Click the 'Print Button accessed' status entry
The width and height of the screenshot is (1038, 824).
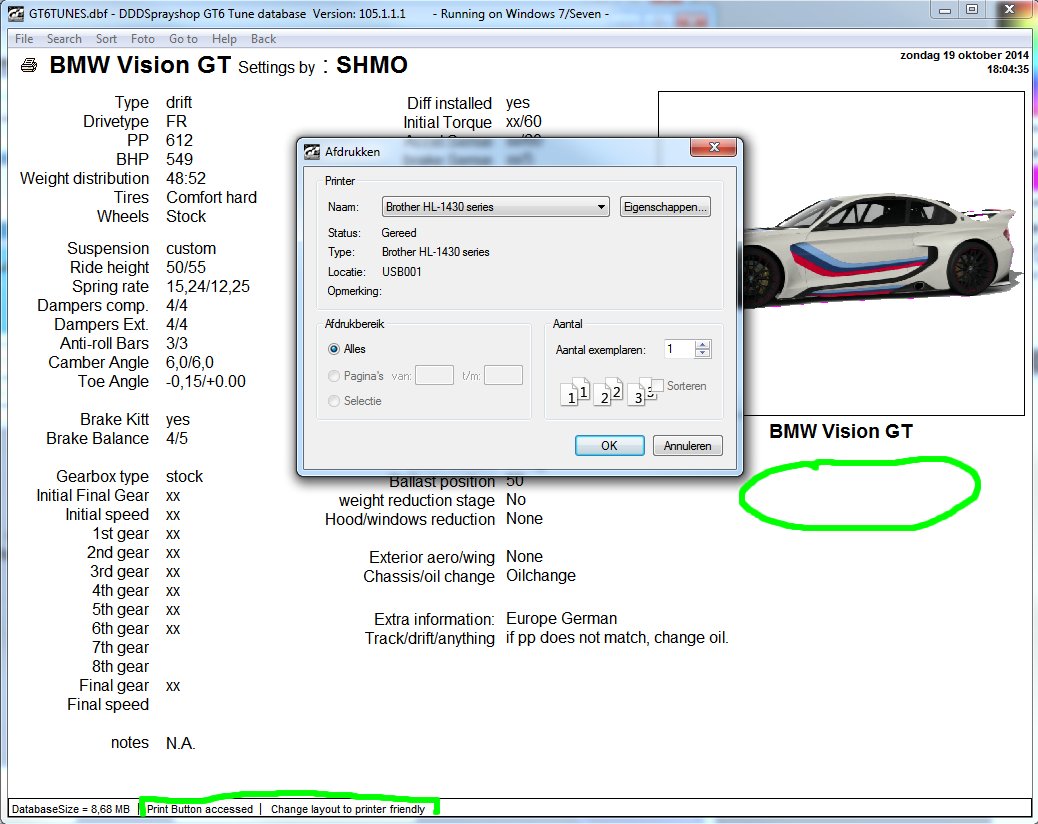200,809
